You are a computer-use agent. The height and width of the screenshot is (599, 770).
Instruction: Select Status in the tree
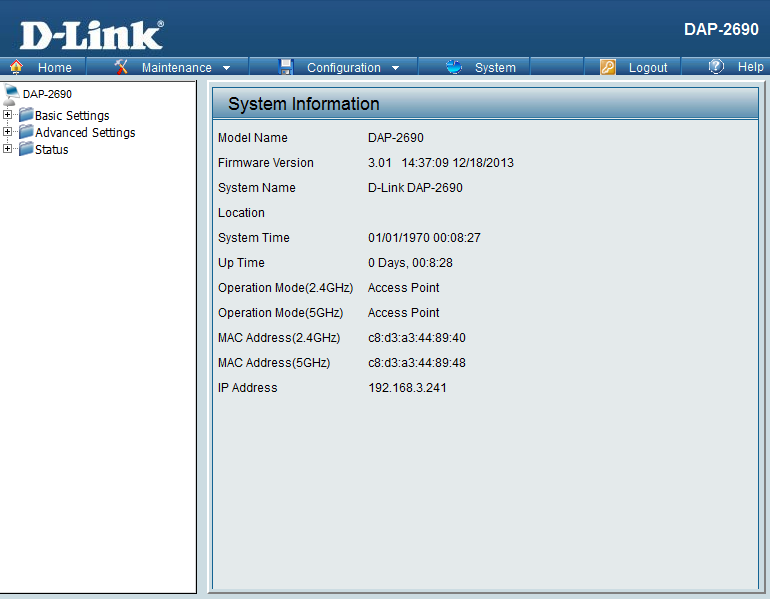(52, 149)
